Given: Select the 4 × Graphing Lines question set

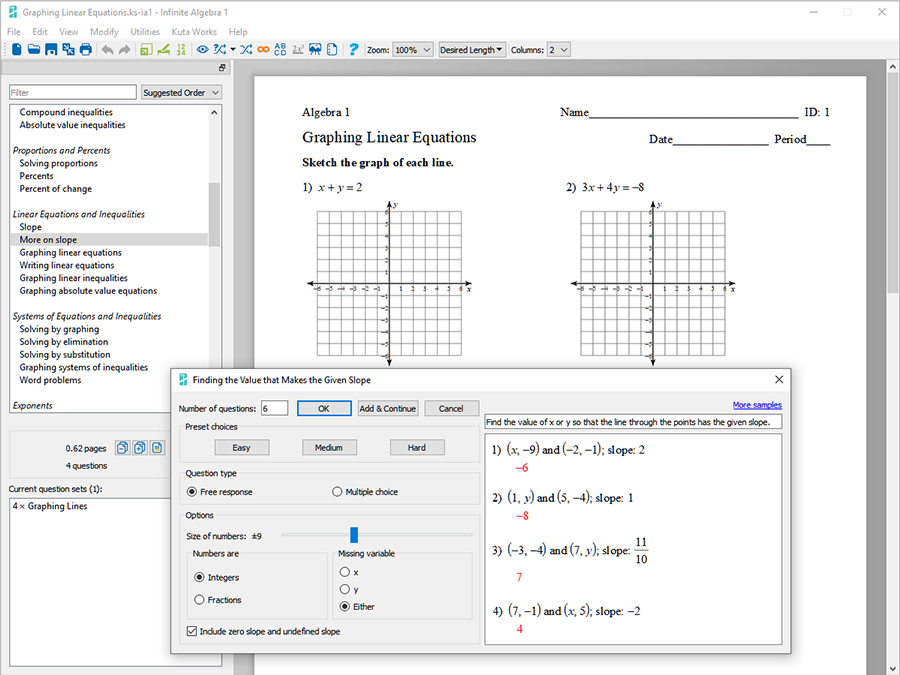Looking at the screenshot, I should pos(50,506).
